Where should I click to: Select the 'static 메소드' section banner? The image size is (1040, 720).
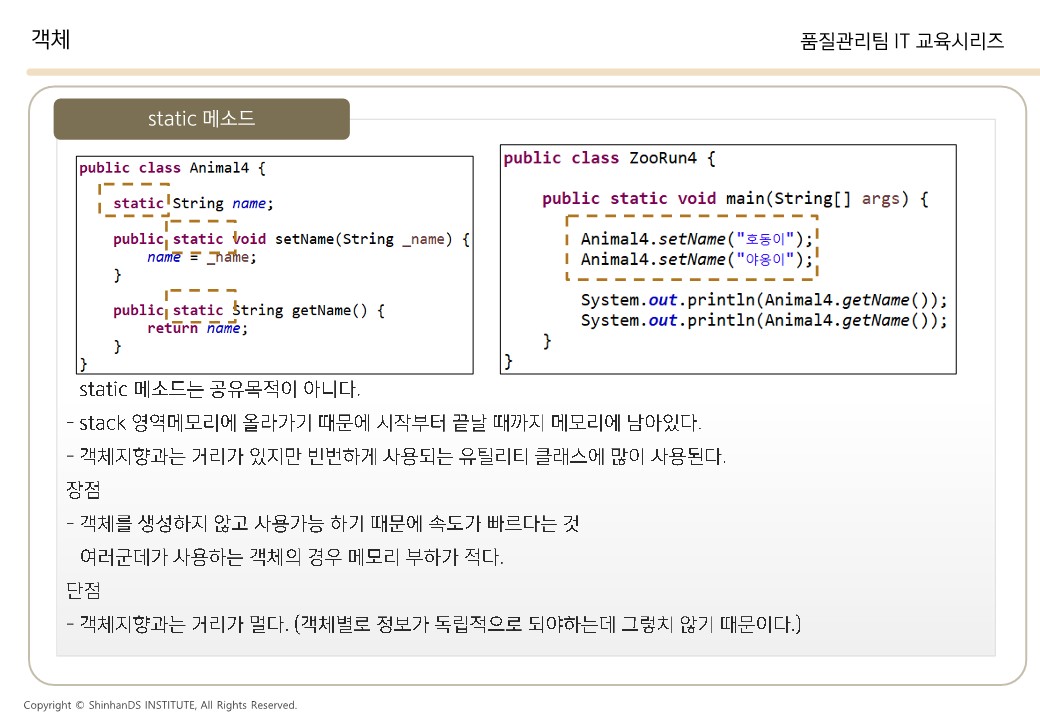[202, 119]
